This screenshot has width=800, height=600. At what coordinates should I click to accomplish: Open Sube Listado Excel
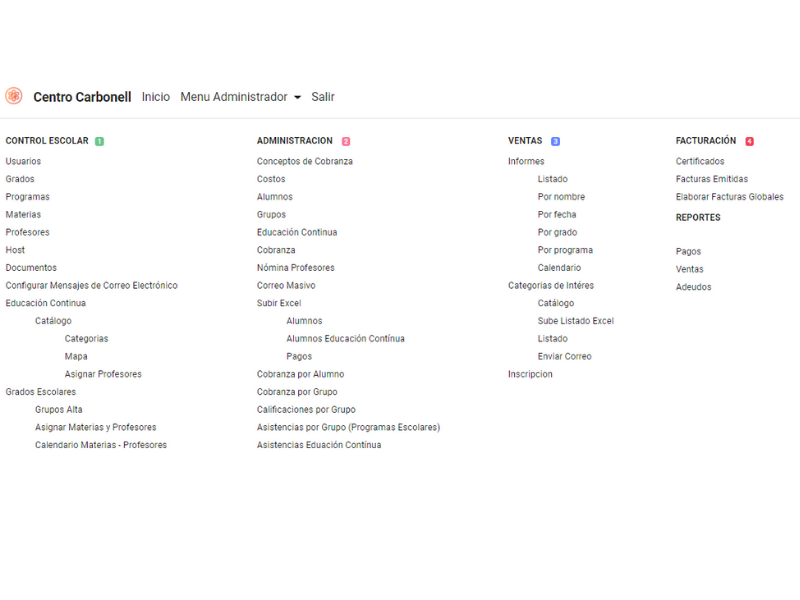click(575, 321)
